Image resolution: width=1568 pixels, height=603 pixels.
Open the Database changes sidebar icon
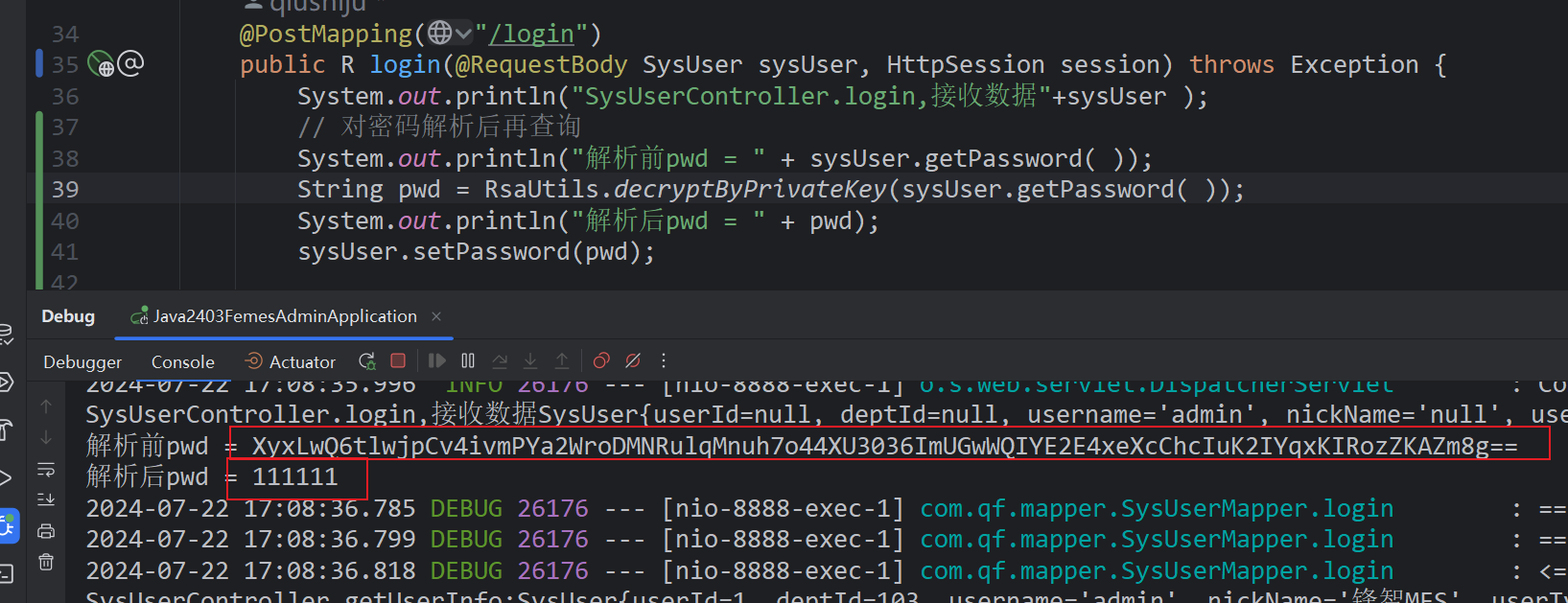click(5, 334)
